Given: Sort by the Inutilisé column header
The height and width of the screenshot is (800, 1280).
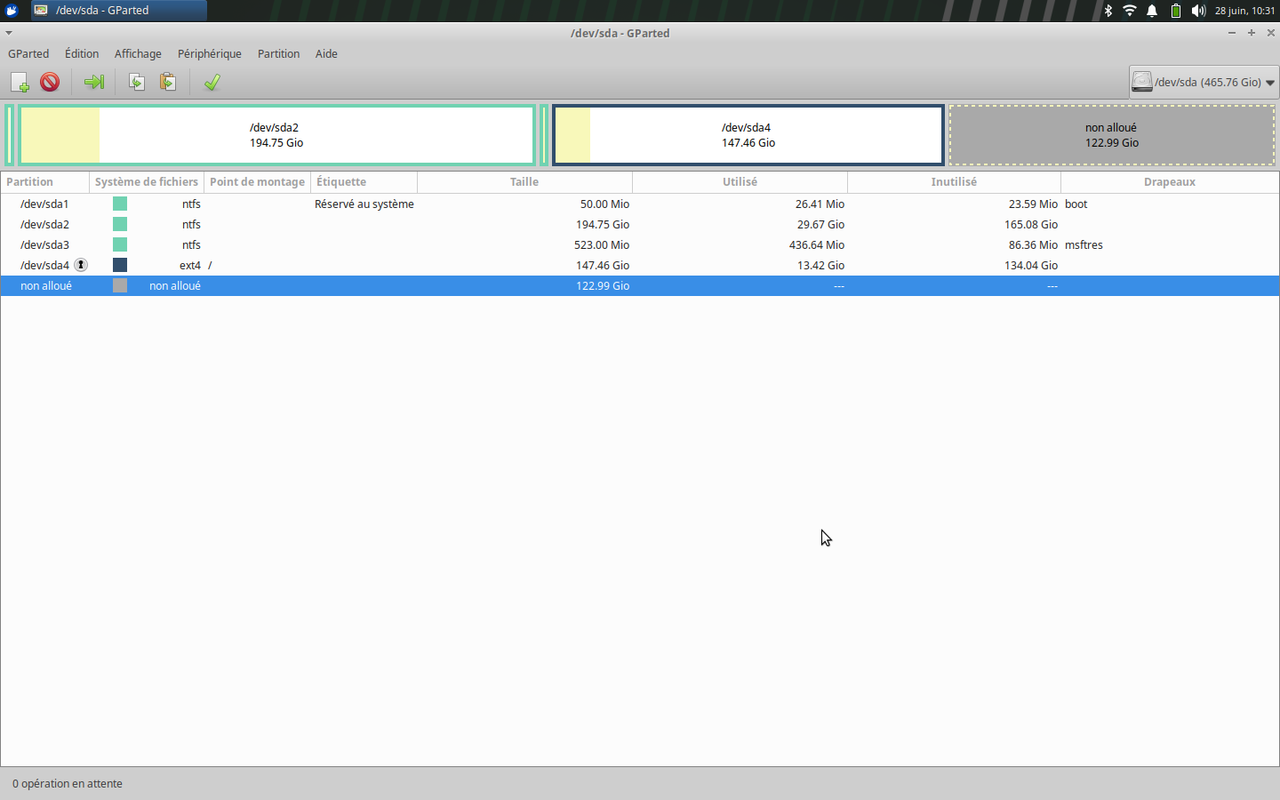Looking at the screenshot, I should coord(954,182).
